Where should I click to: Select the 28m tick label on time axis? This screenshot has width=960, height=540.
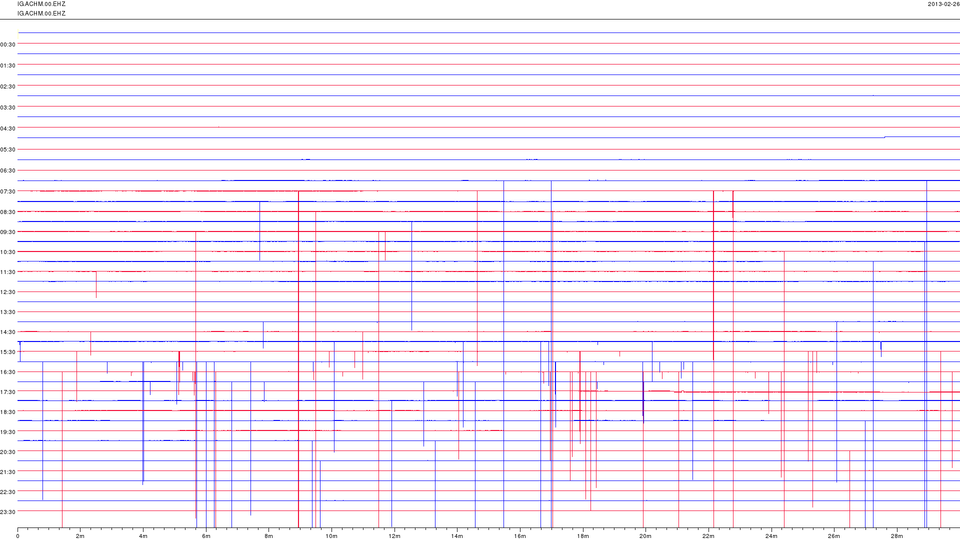click(x=896, y=536)
